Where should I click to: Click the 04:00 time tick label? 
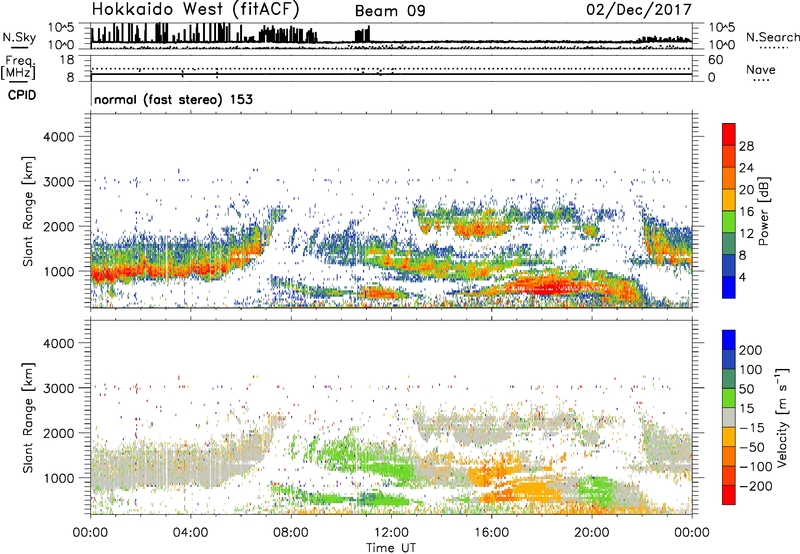click(x=190, y=533)
